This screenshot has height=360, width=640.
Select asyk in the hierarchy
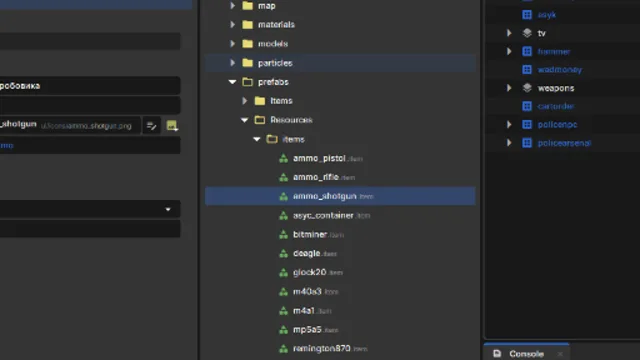click(x=547, y=15)
